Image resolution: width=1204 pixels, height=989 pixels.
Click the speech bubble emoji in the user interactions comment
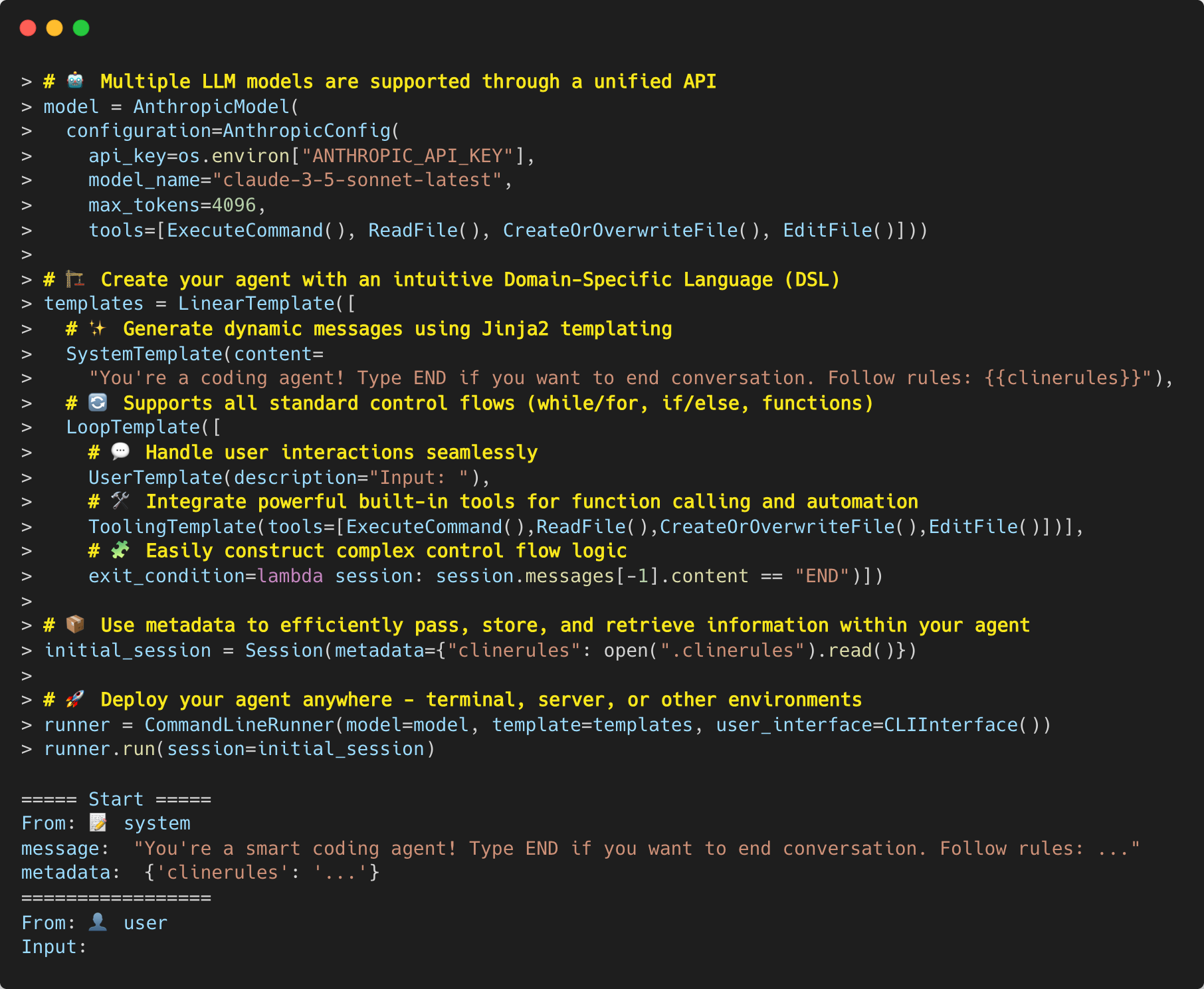(x=120, y=452)
